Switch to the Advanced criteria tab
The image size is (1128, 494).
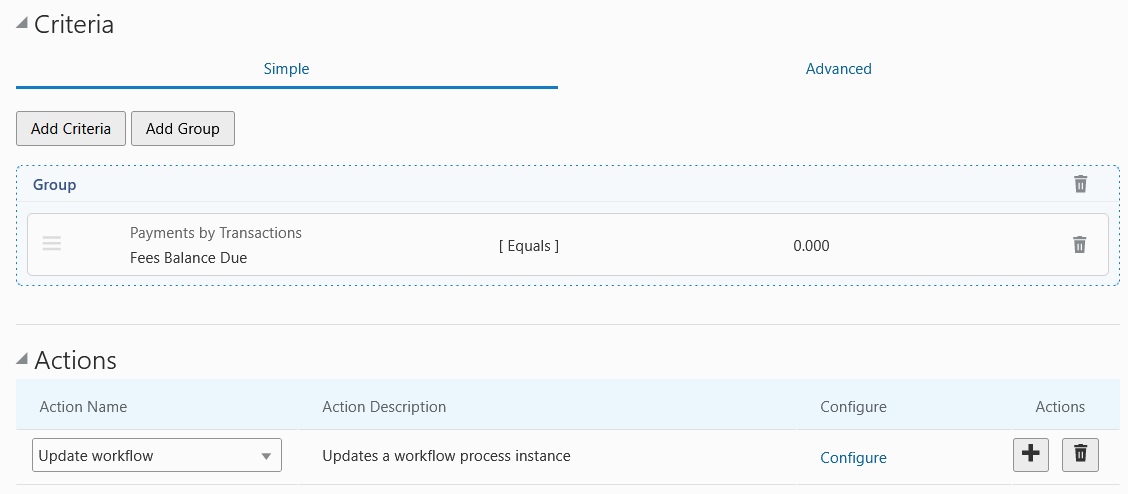838,69
